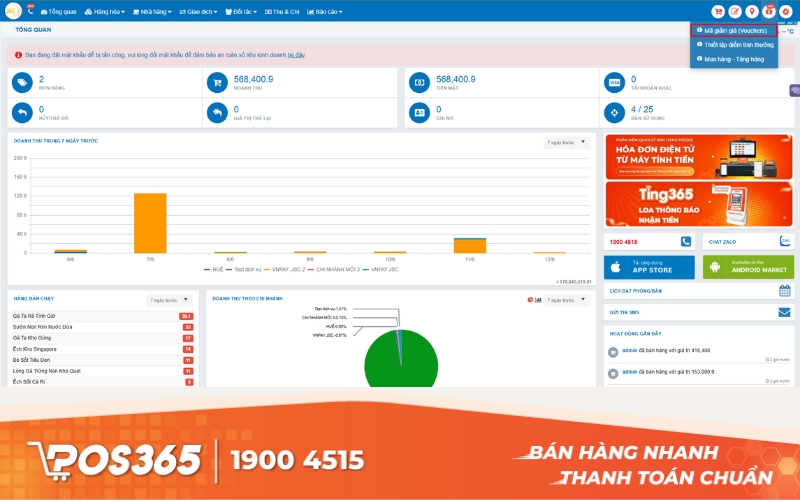Viewport: 800px width, 500px height.
Task: Open LỊCH ĐẶT PHÒNG/BÀN panel
Action: tap(698, 291)
